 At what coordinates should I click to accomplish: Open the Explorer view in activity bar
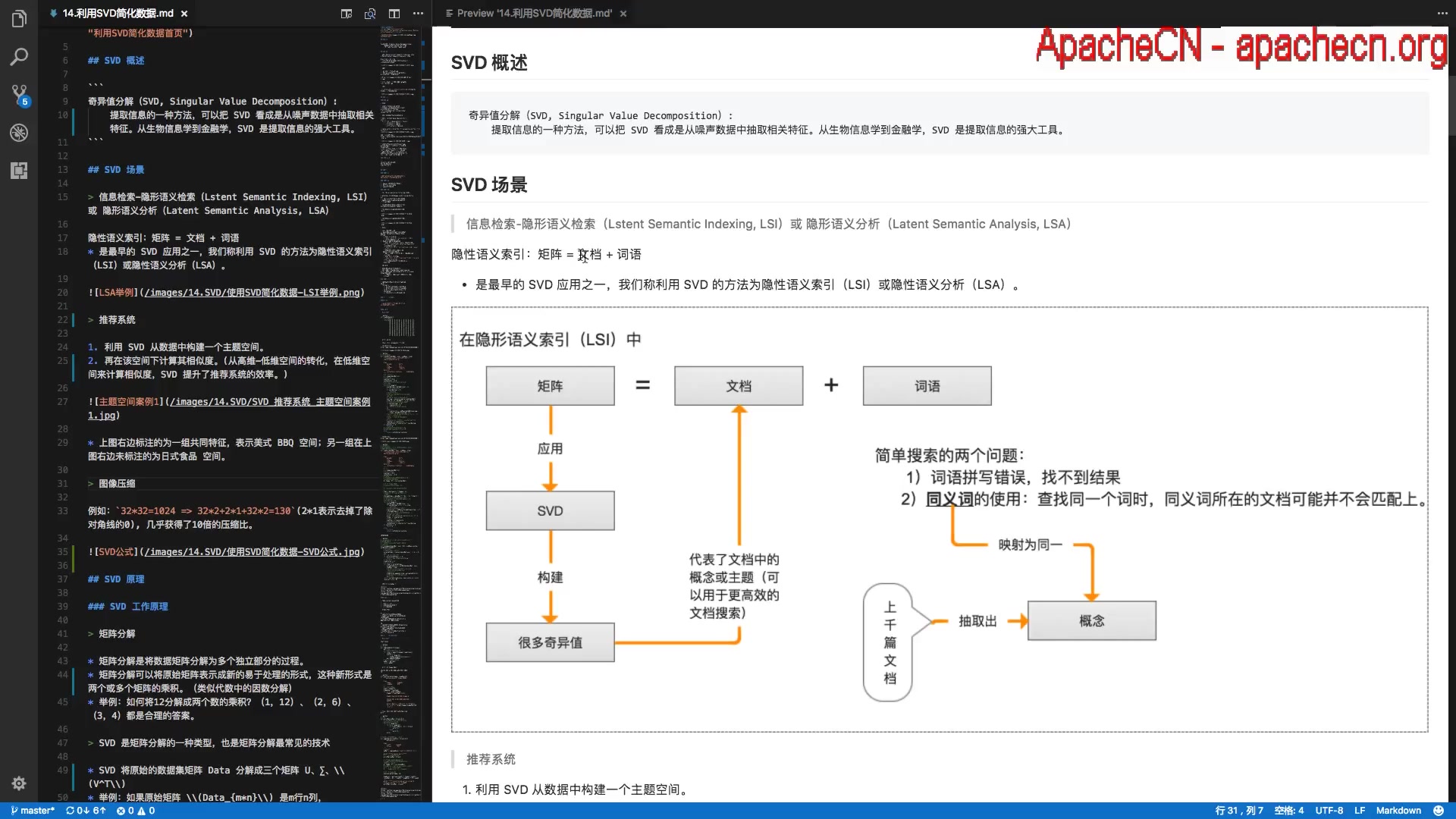[x=19, y=19]
